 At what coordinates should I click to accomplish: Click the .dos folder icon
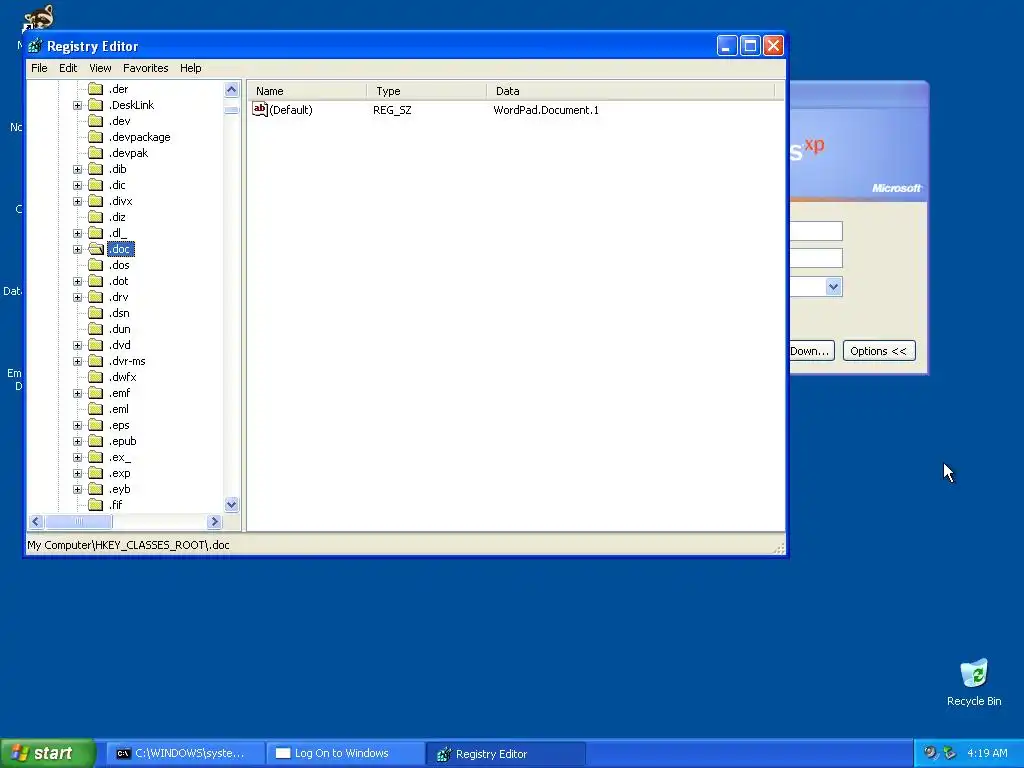pos(95,265)
